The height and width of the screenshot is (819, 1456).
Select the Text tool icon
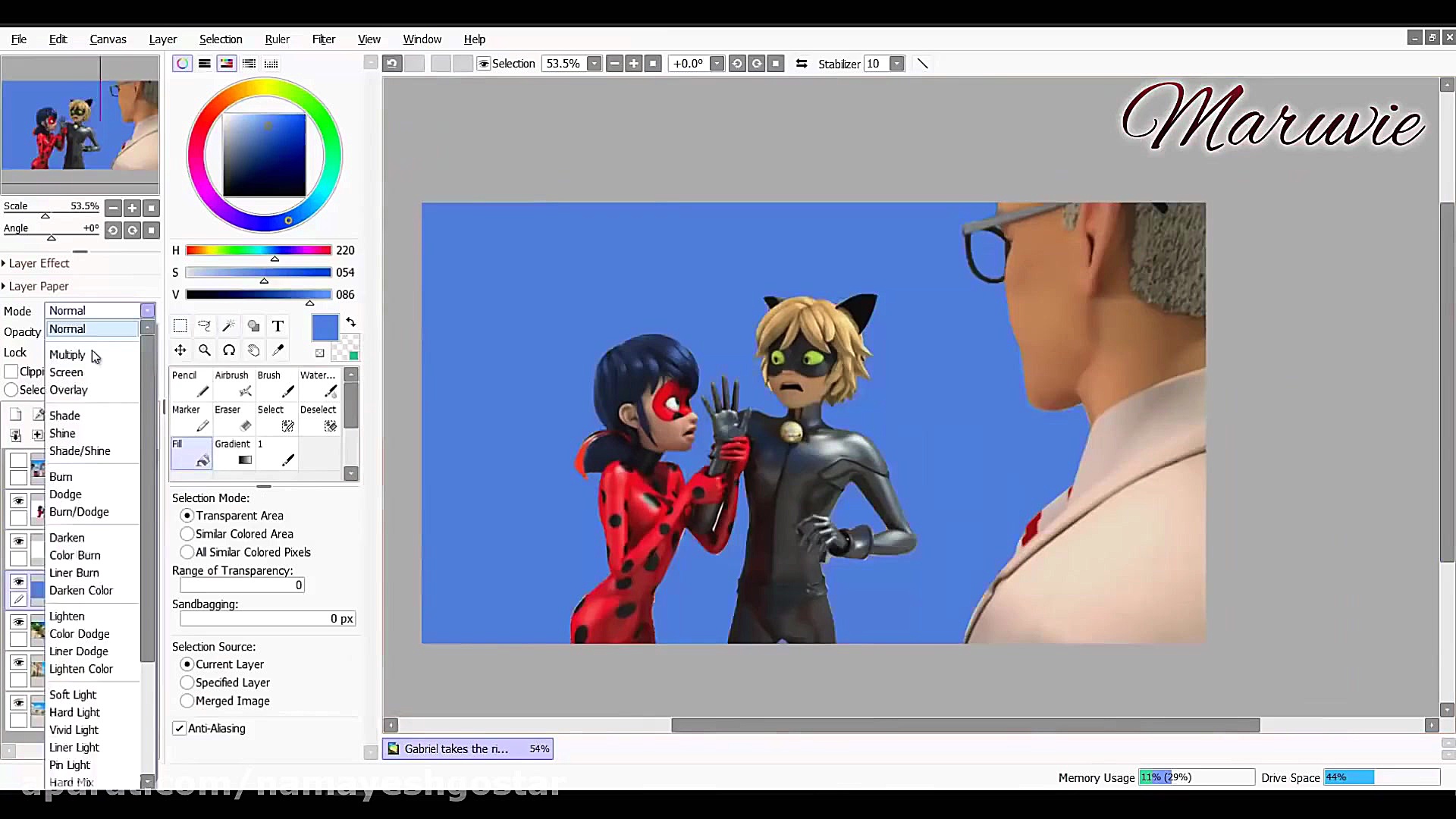coord(278,326)
